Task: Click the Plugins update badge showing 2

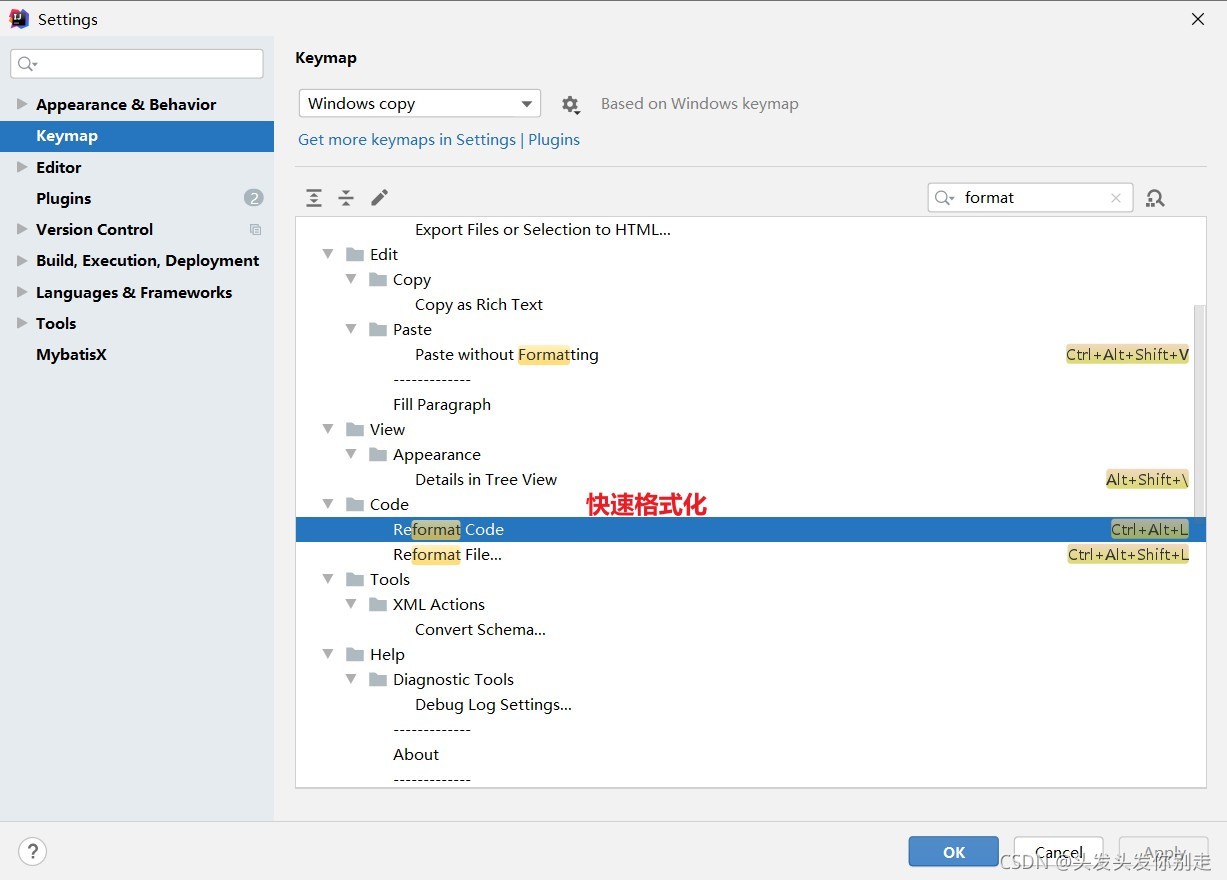Action: click(x=254, y=198)
